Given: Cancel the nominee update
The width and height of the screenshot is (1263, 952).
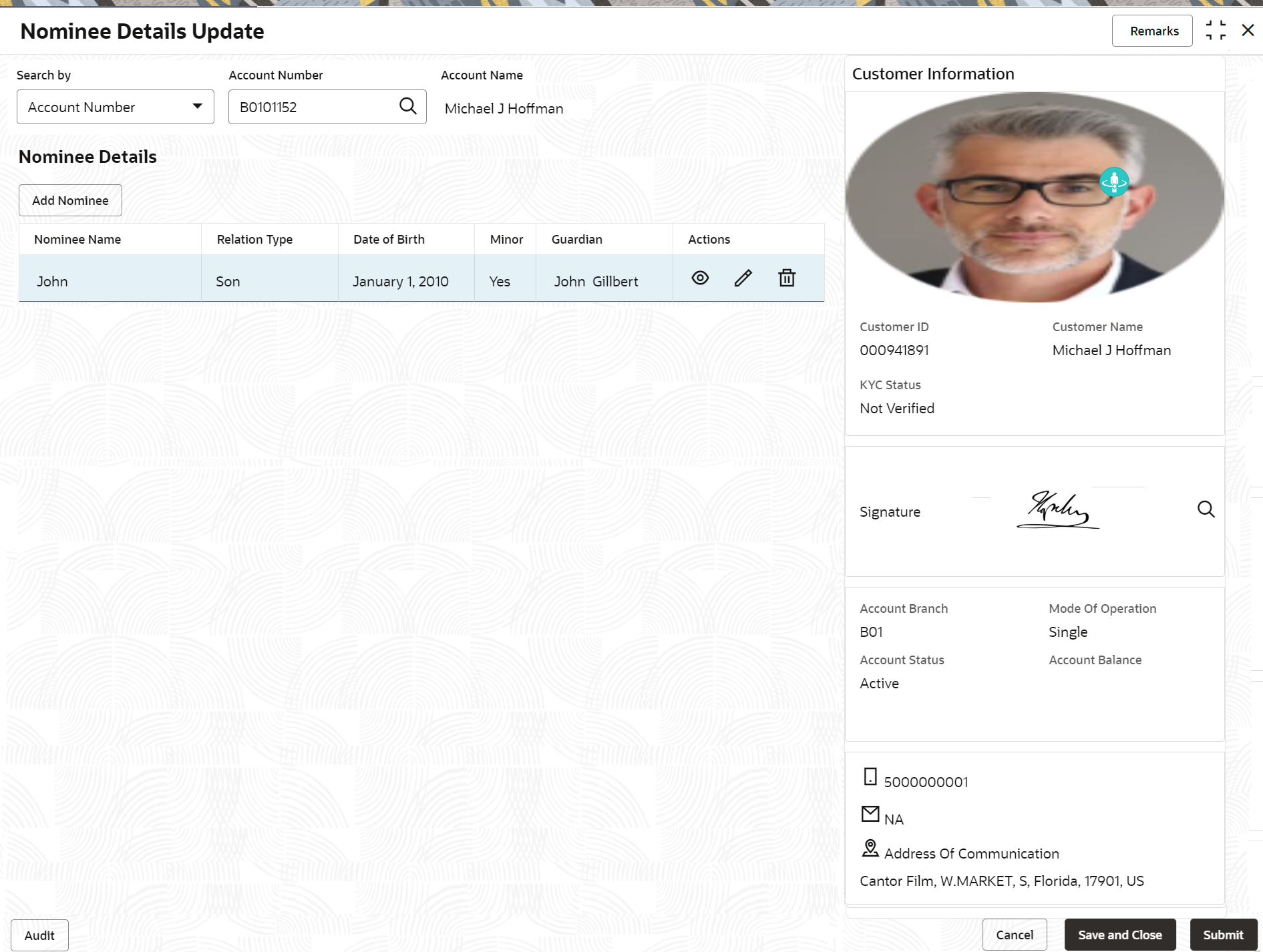Looking at the screenshot, I should coord(1014,935).
